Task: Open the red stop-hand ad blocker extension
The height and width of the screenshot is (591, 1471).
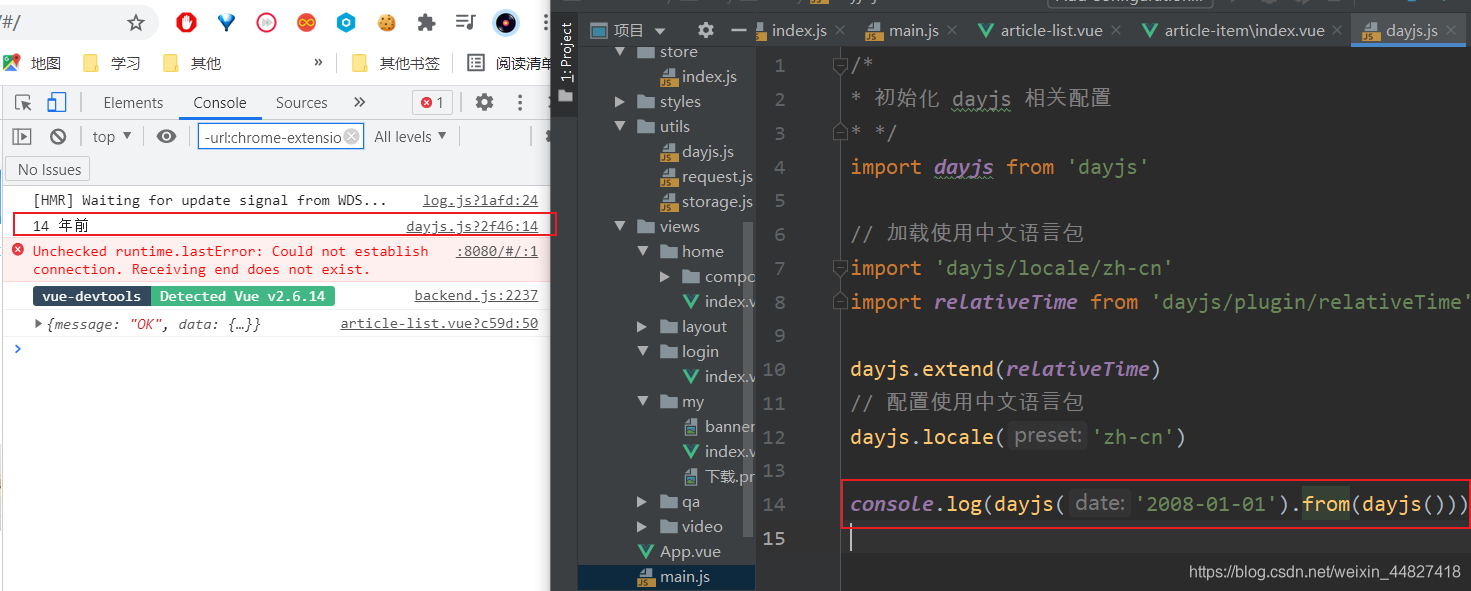Action: tap(186, 22)
